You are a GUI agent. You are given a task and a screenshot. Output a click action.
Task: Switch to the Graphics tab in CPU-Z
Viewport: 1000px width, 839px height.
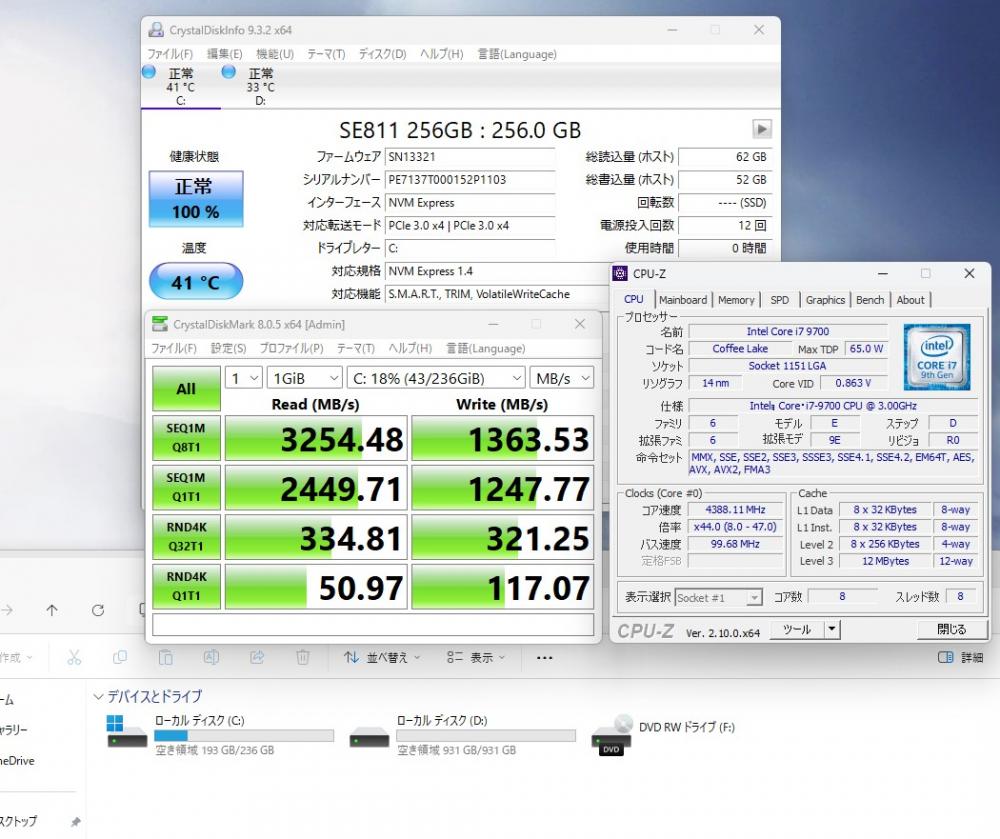coord(825,300)
